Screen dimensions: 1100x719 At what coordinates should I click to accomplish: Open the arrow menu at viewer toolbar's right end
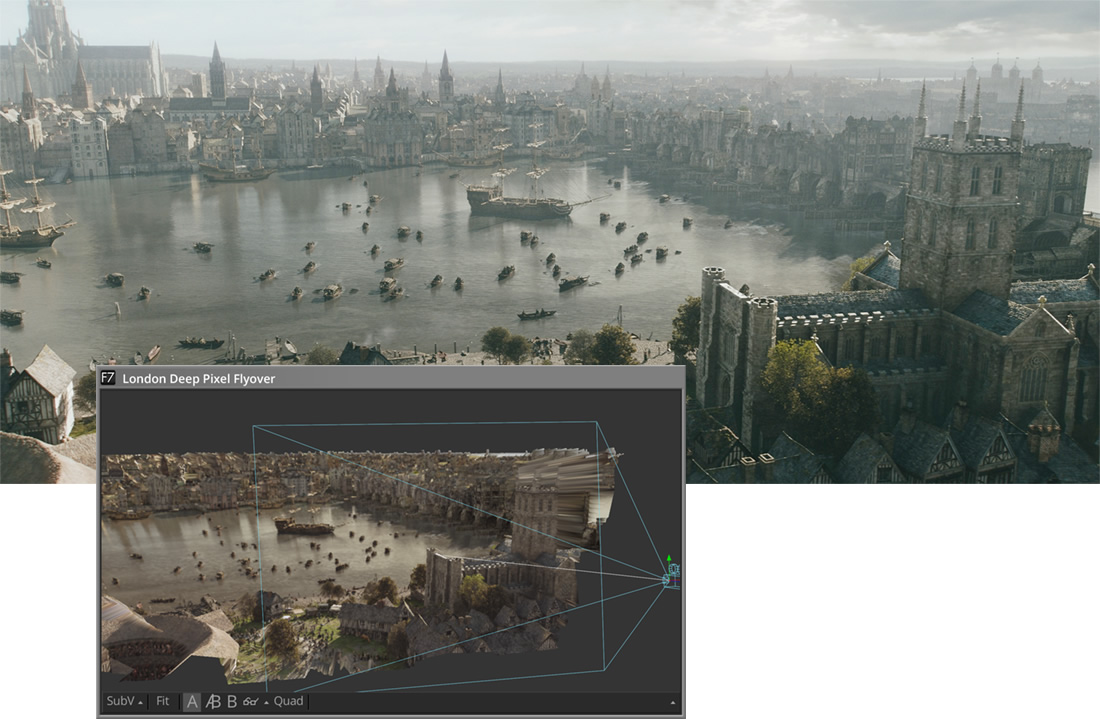pyautogui.click(x=672, y=703)
